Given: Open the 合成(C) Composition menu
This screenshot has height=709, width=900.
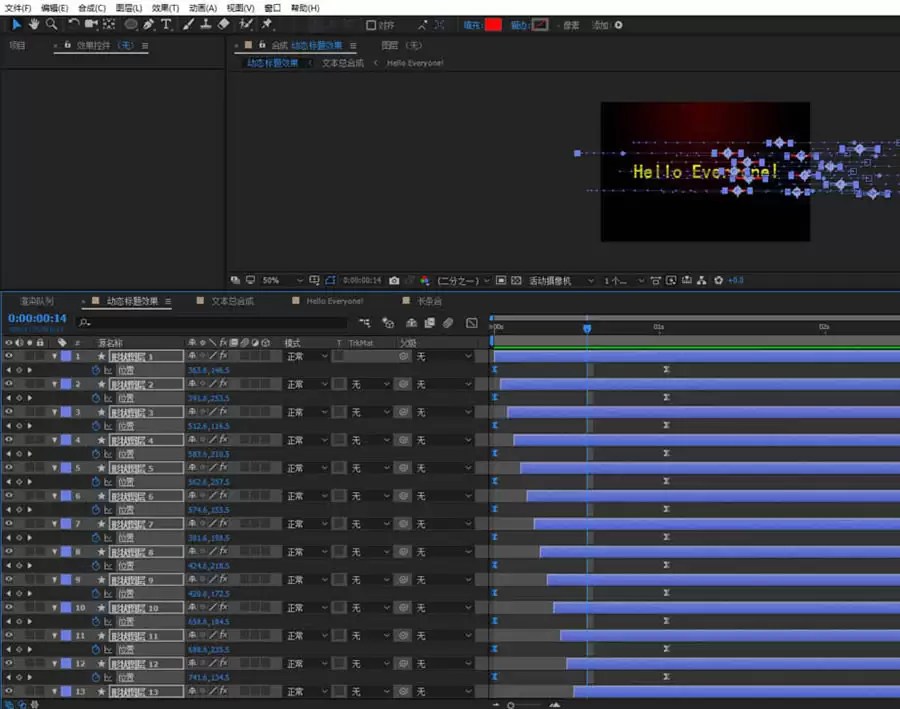Looking at the screenshot, I should 92,8.
